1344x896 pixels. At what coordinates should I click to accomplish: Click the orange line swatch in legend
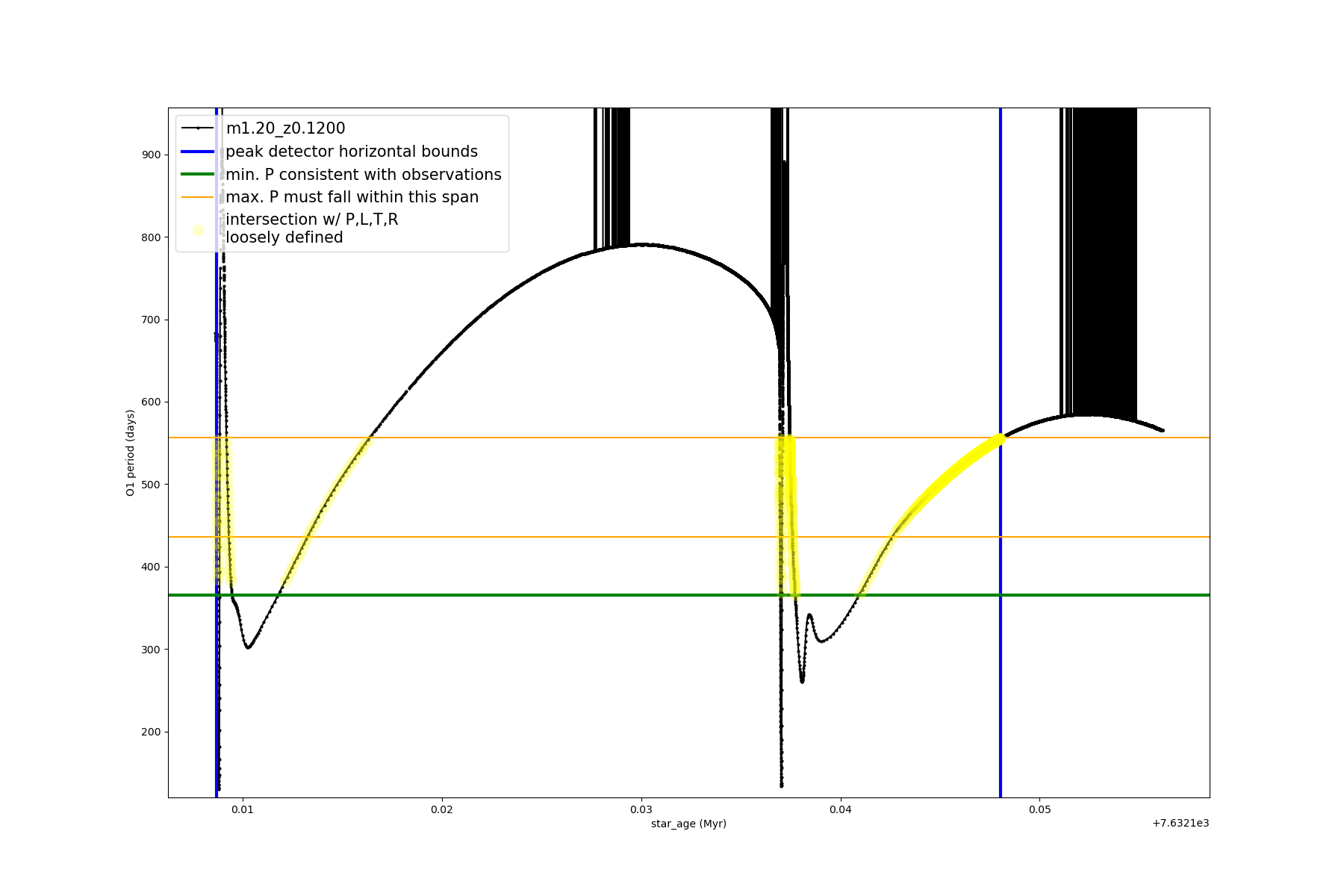pos(198,197)
